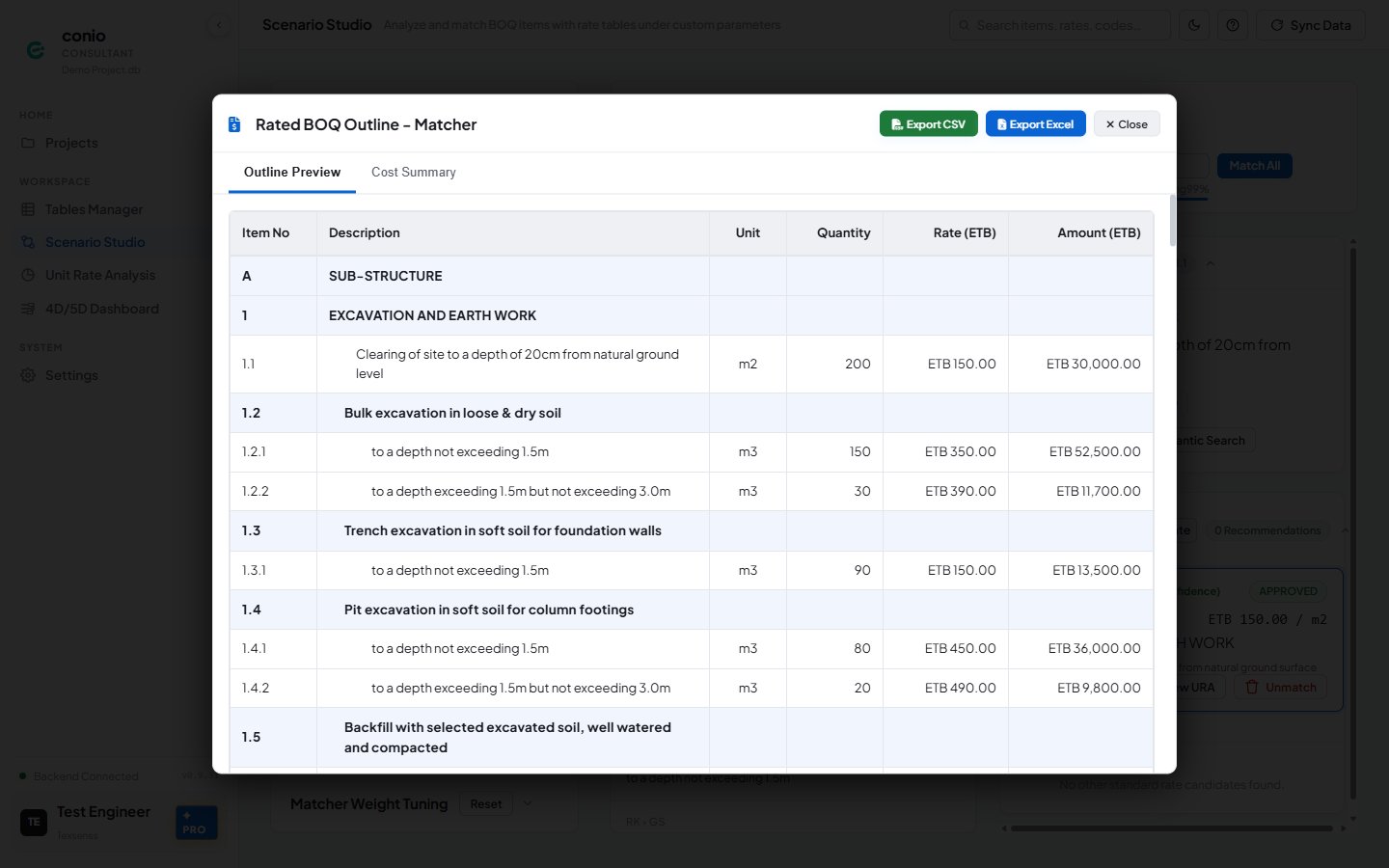Image resolution: width=1389 pixels, height=868 pixels.
Task: Toggle dark mode moon icon
Action: (1194, 25)
